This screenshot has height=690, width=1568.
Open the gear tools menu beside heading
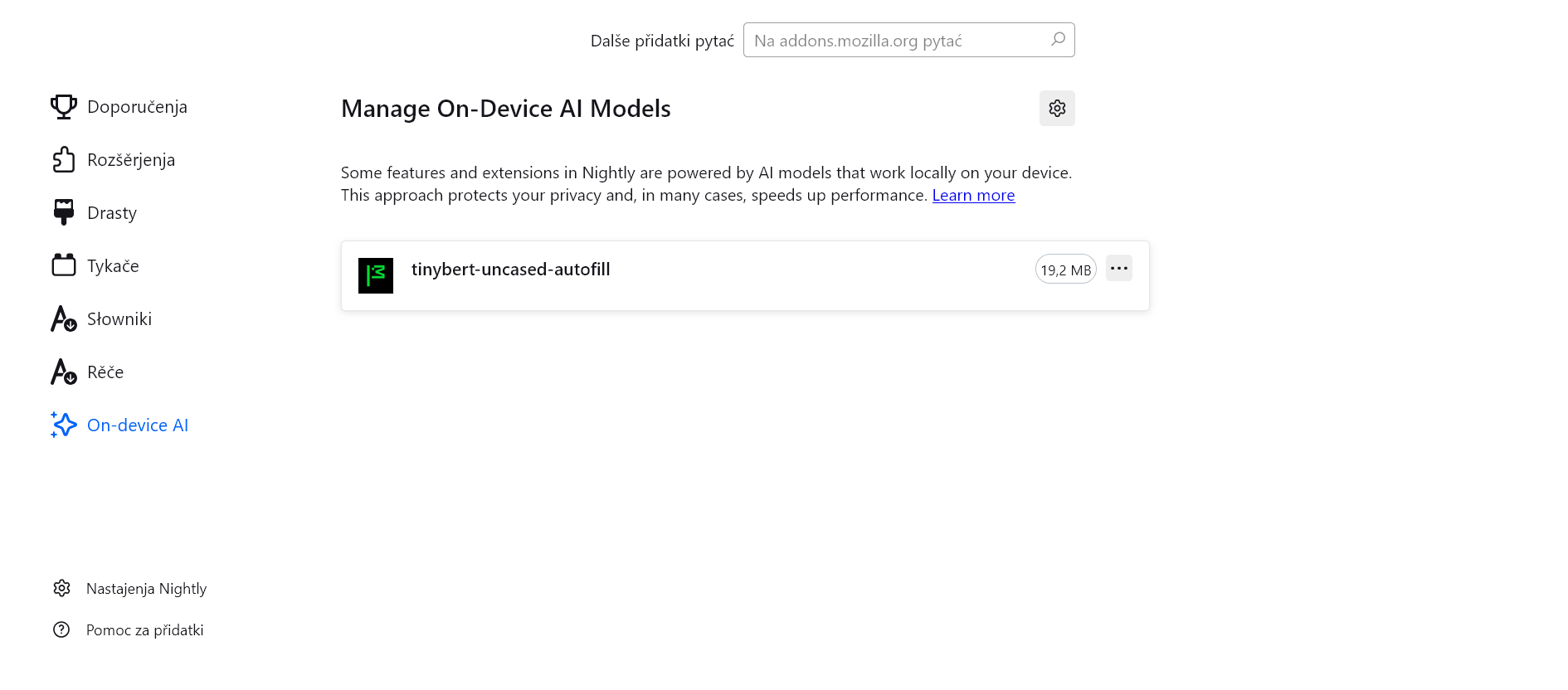pos(1057,109)
